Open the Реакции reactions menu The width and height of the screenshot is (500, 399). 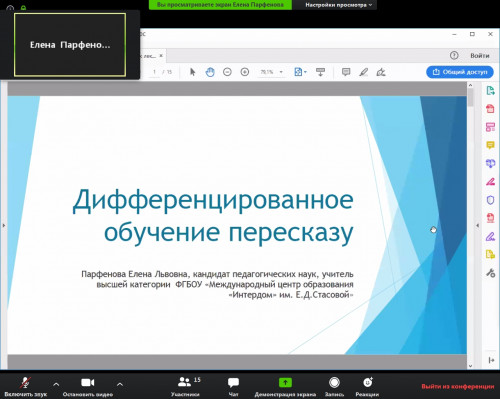click(x=367, y=387)
